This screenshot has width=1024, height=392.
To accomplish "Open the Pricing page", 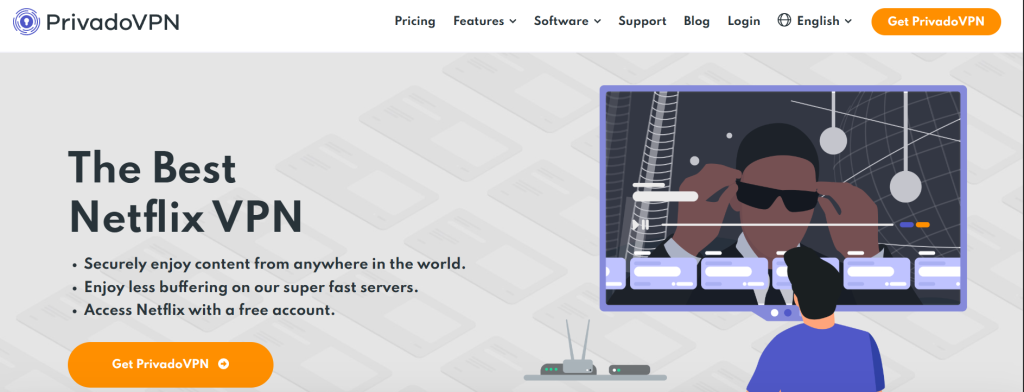I will [x=415, y=21].
